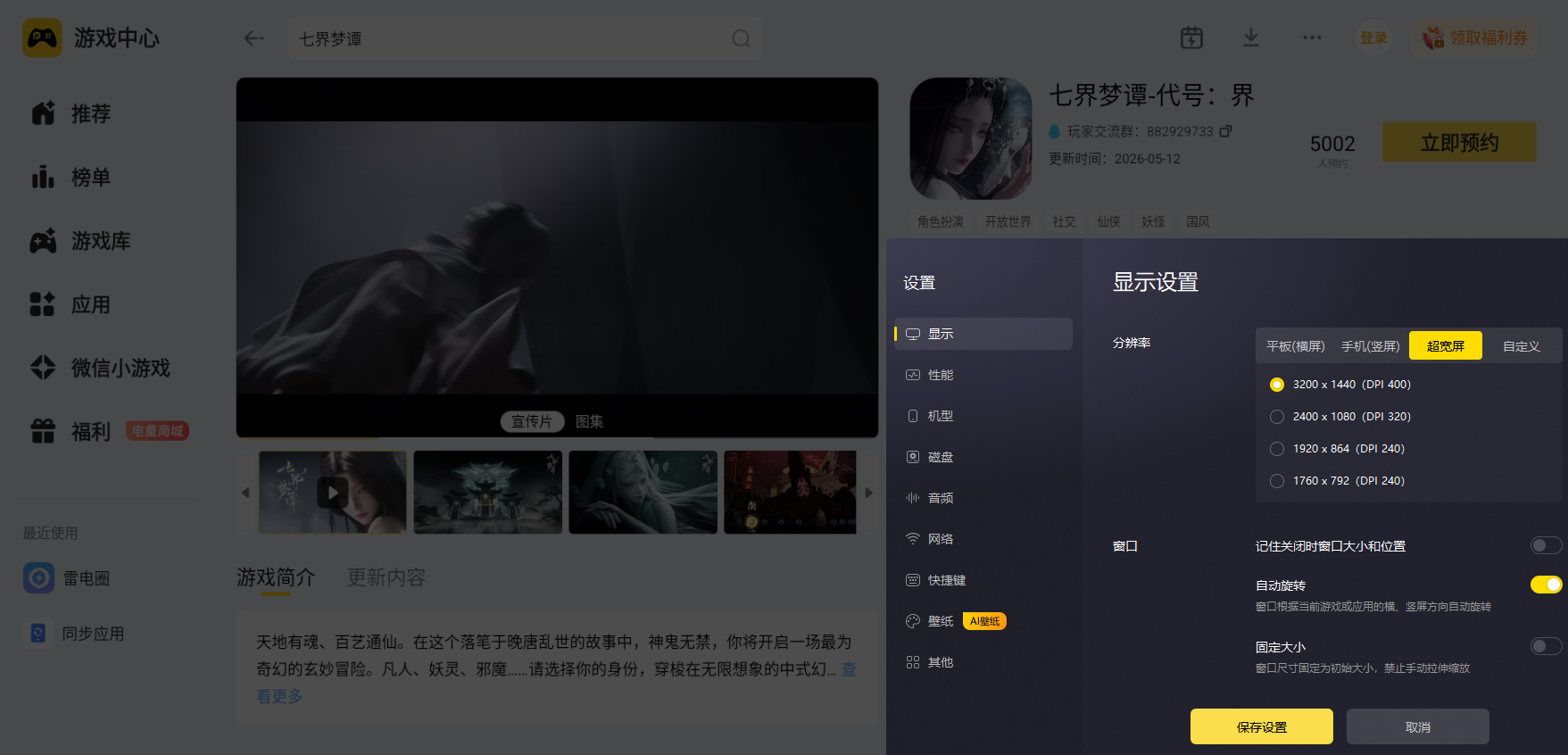Open the 微信小游戏 icon
Viewport: 1568px width, 755px height.
43,368
